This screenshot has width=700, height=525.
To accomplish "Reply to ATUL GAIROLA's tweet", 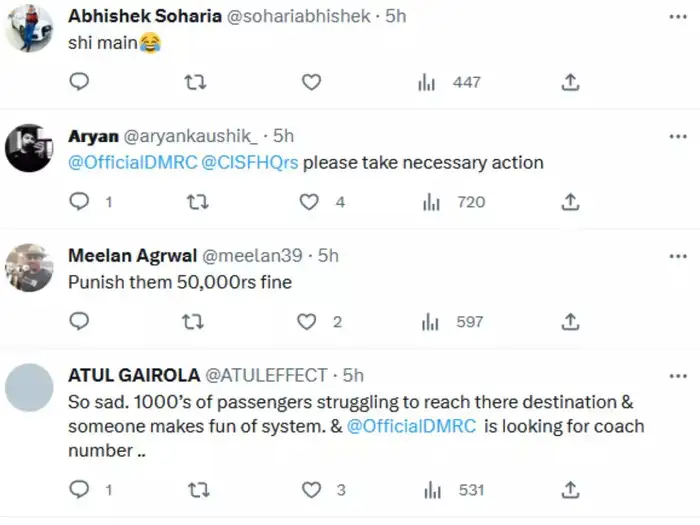I will (79, 490).
